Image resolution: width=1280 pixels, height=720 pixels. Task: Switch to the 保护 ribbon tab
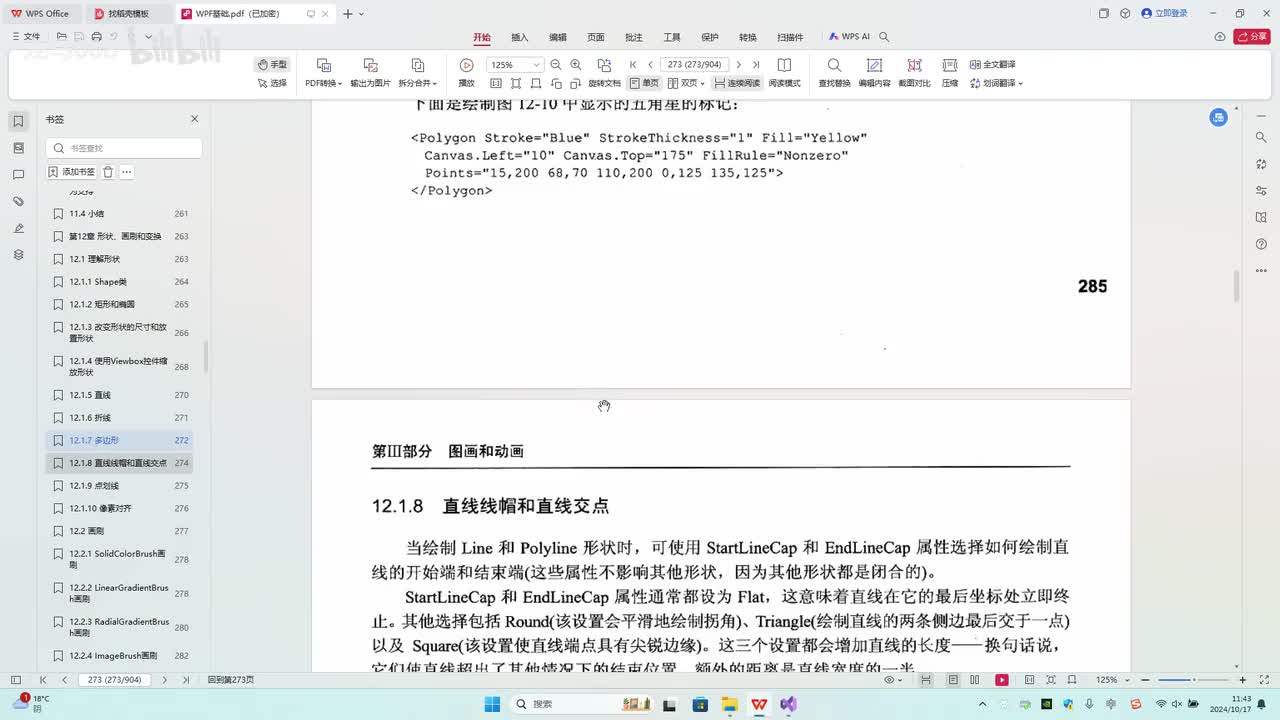coord(710,37)
